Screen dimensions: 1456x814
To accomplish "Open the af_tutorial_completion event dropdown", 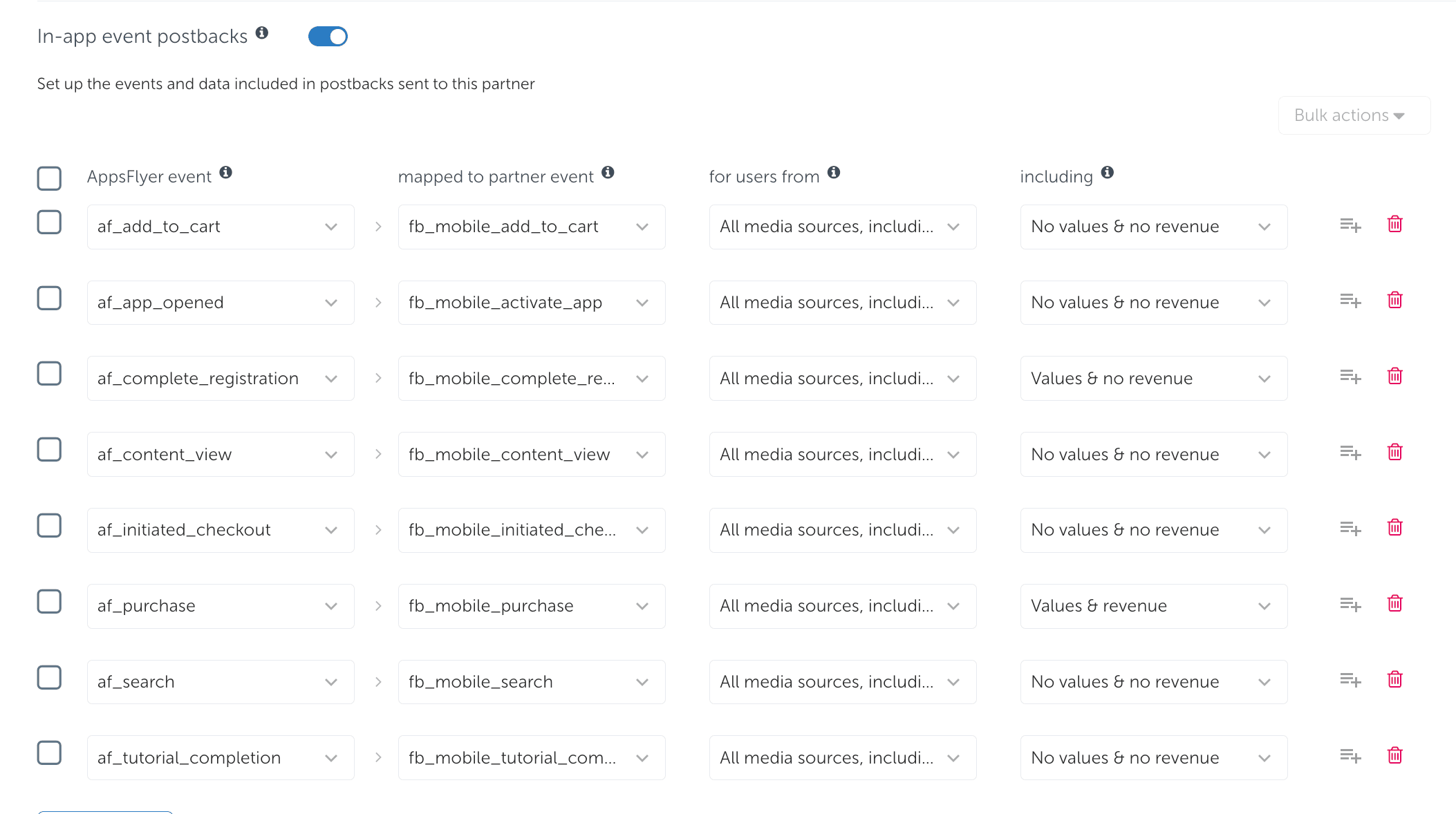I will (x=221, y=758).
